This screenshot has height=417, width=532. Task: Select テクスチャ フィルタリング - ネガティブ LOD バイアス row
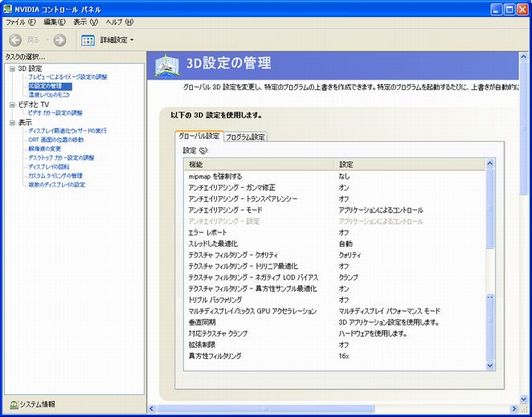[335, 278]
